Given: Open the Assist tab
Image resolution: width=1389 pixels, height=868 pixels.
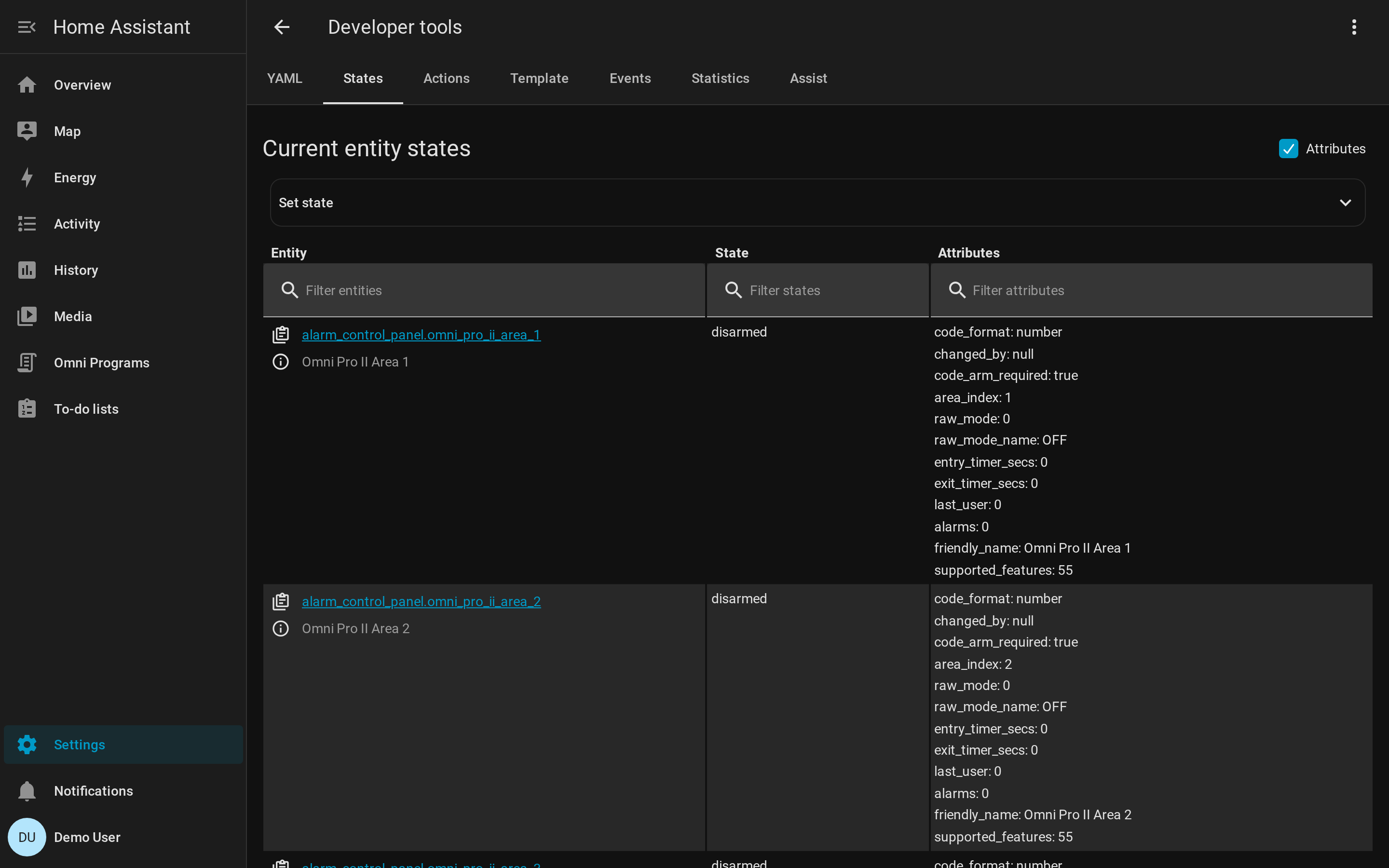Looking at the screenshot, I should 808,79.
